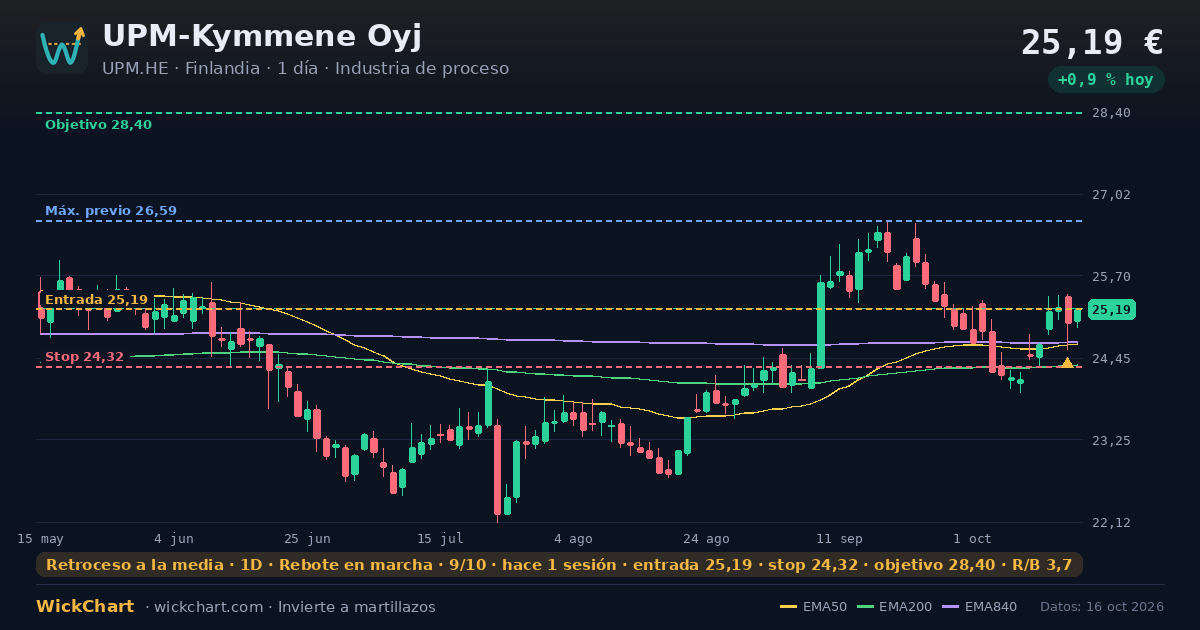
Task: Click the +0,9 % hoy badge
Action: [1106, 80]
